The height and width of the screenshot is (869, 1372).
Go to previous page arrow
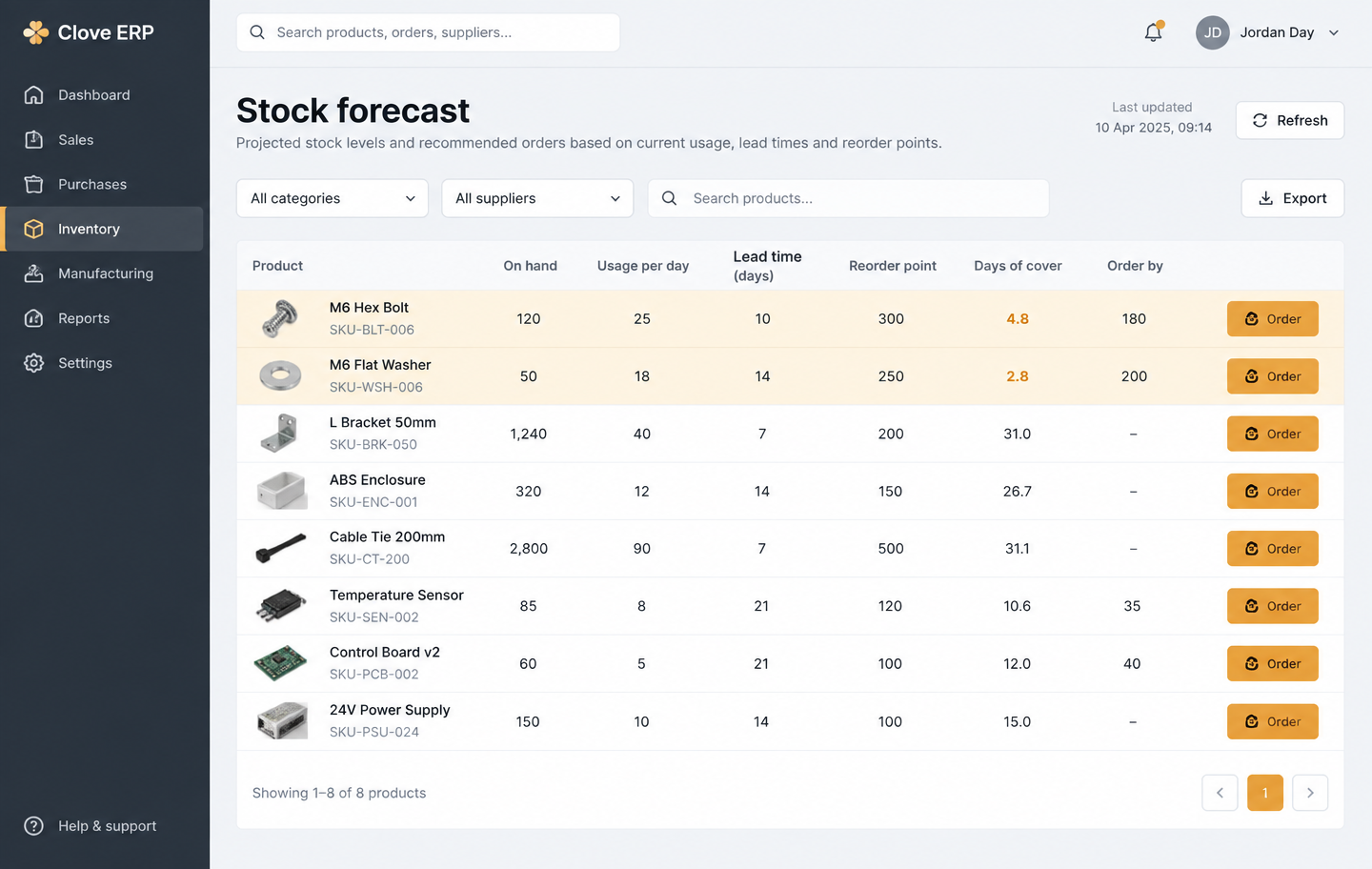[x=1220, y=793]
